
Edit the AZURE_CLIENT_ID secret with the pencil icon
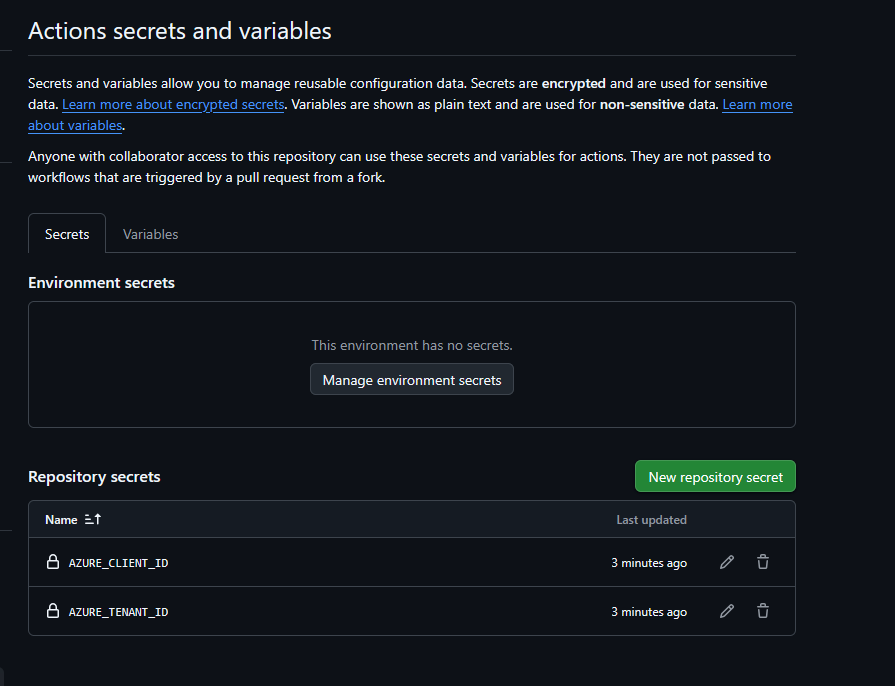coord(727,562)
